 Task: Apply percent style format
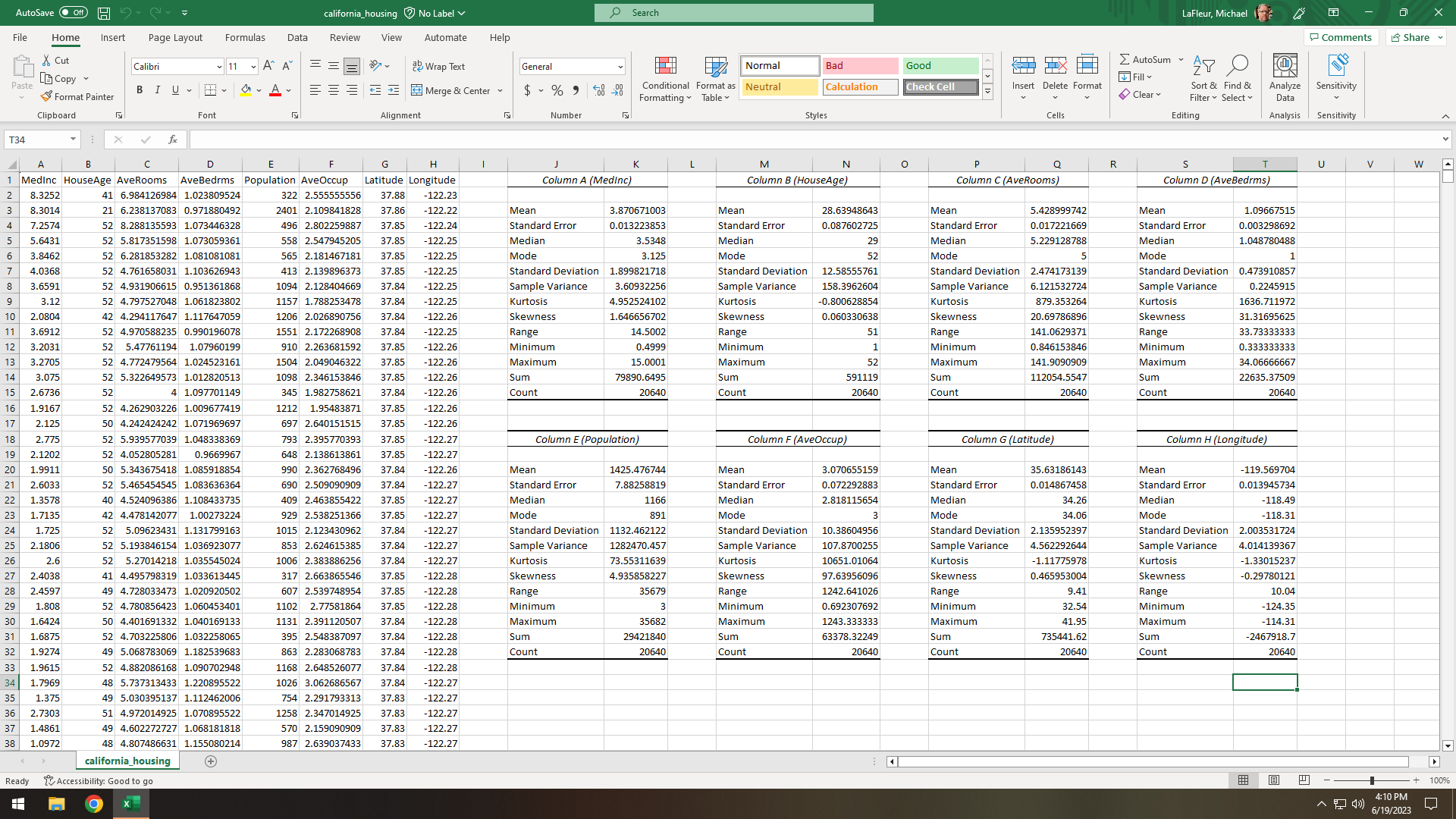[557, 90]
